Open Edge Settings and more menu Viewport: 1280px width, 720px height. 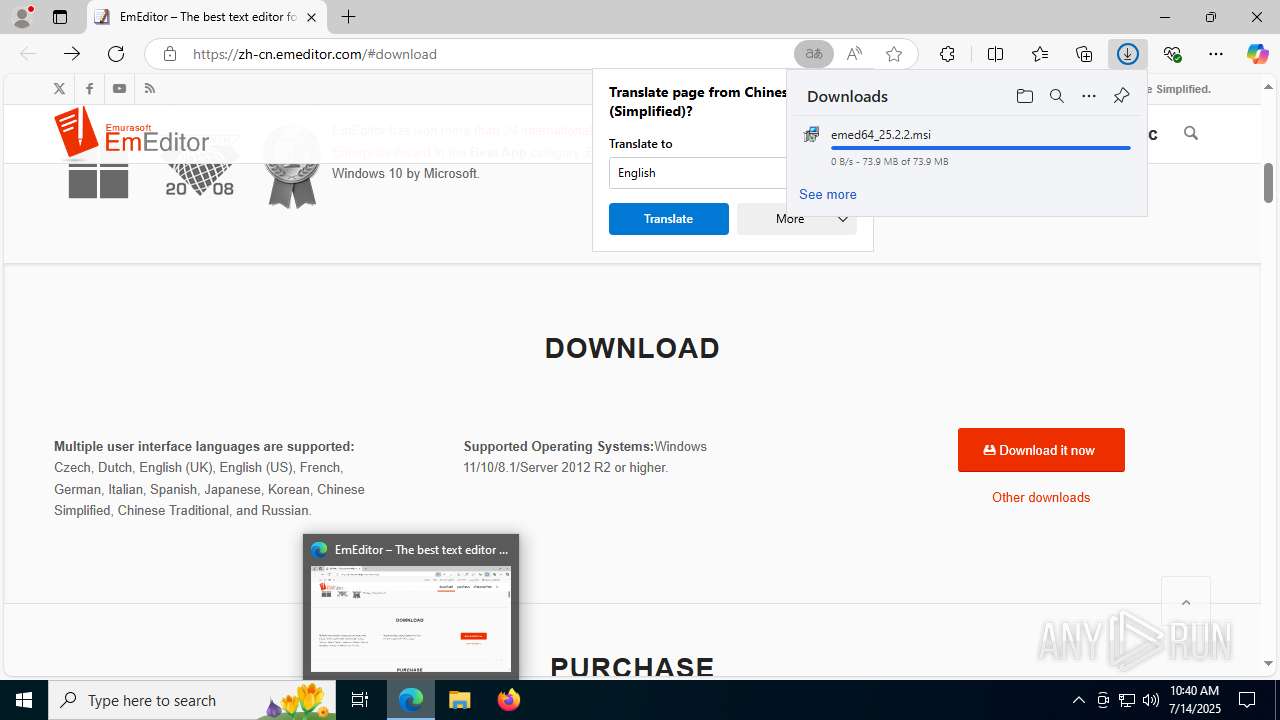1216,54
